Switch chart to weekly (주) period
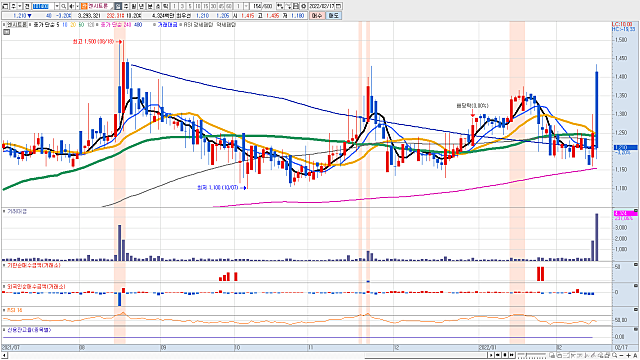 point(126,6)
